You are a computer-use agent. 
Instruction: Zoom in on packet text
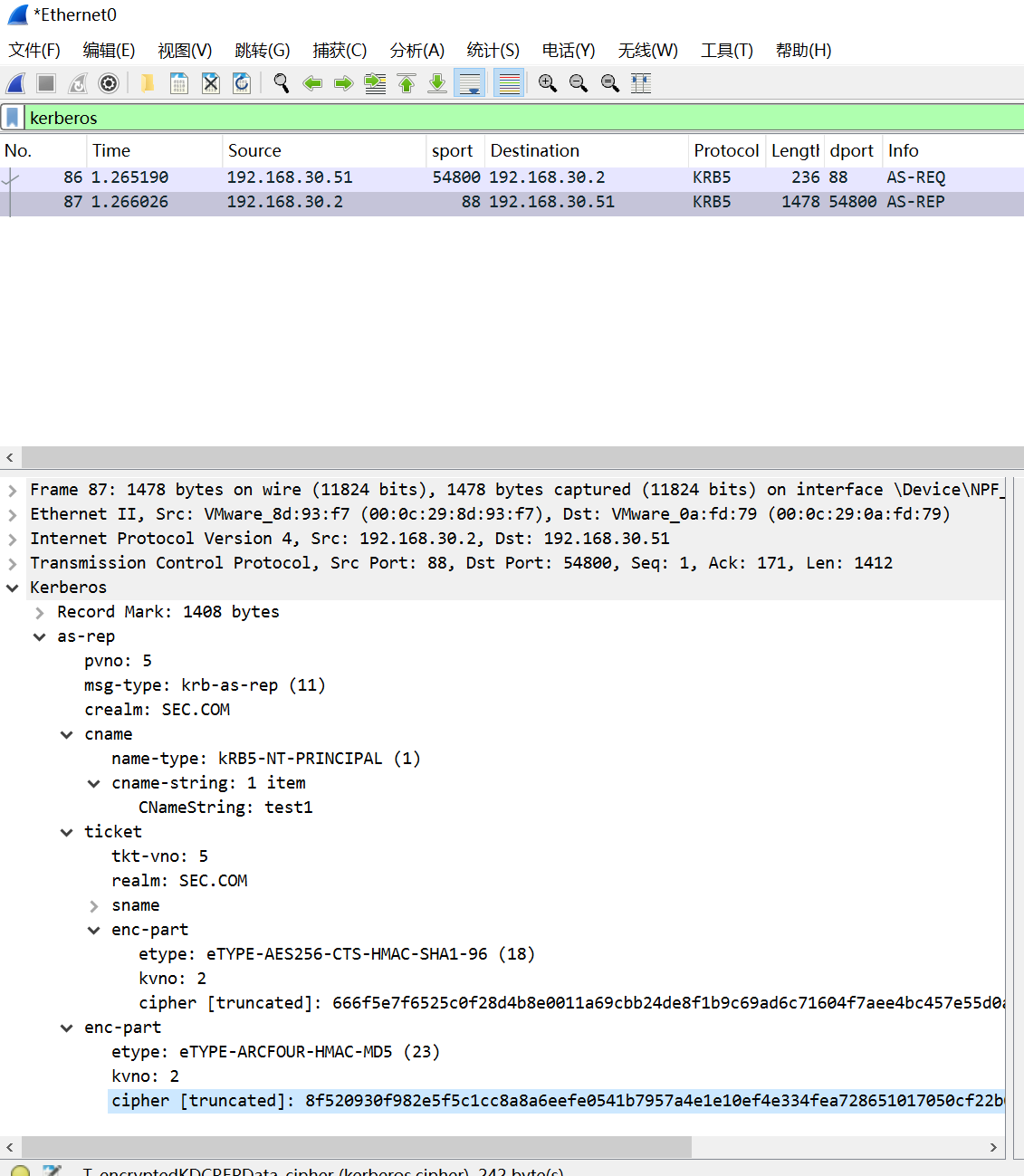pyautogui.click(x=548, y=84)
